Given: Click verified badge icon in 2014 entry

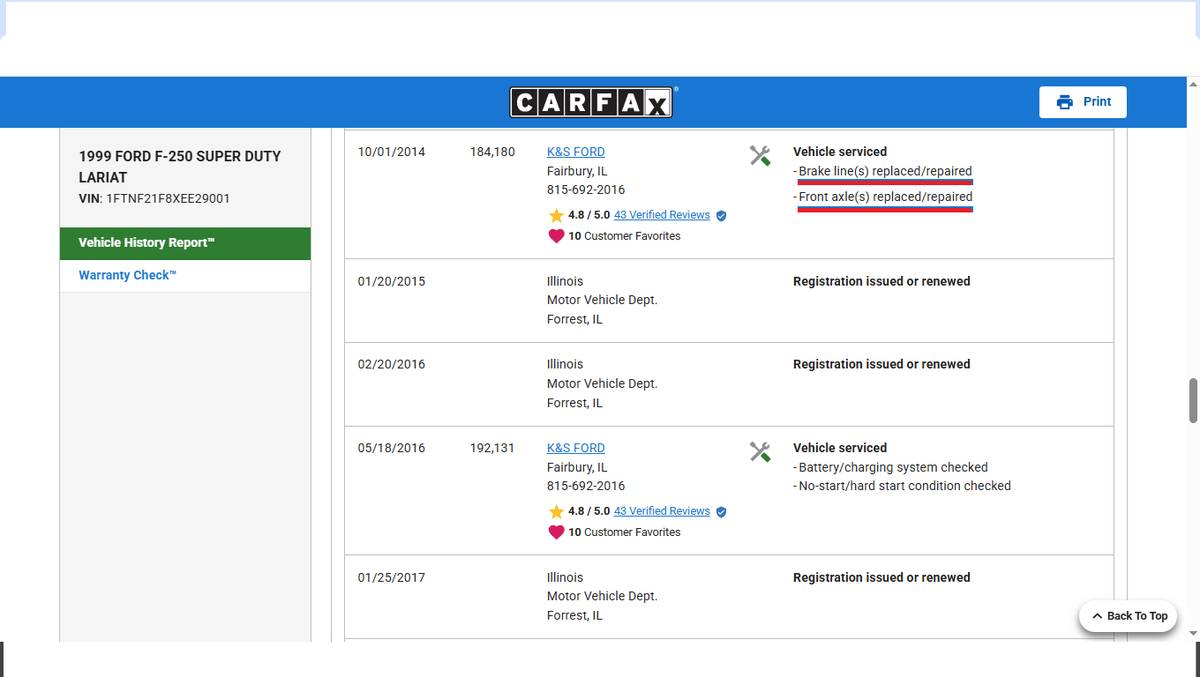Looking at the screenshot, I should pos(721,215).
